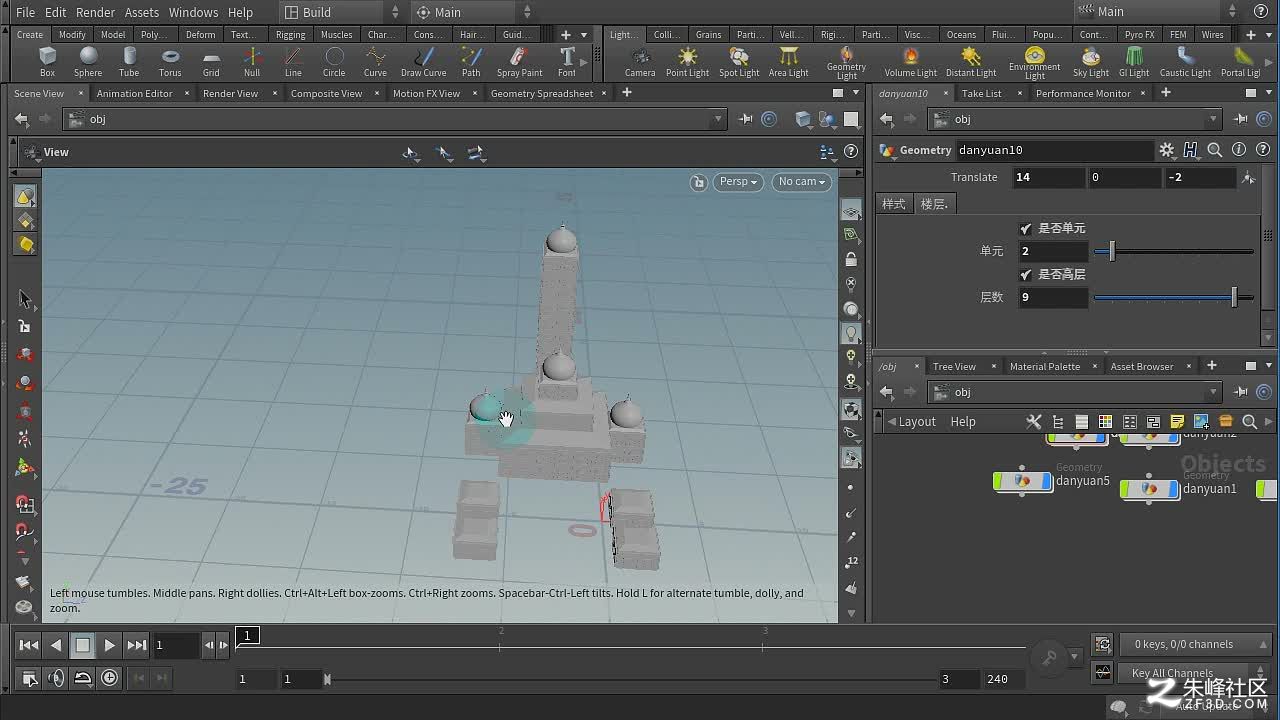Viewport: 1280px width, 720px height.
Task: Select the Torus shelf tool
Action: point(170,62)
